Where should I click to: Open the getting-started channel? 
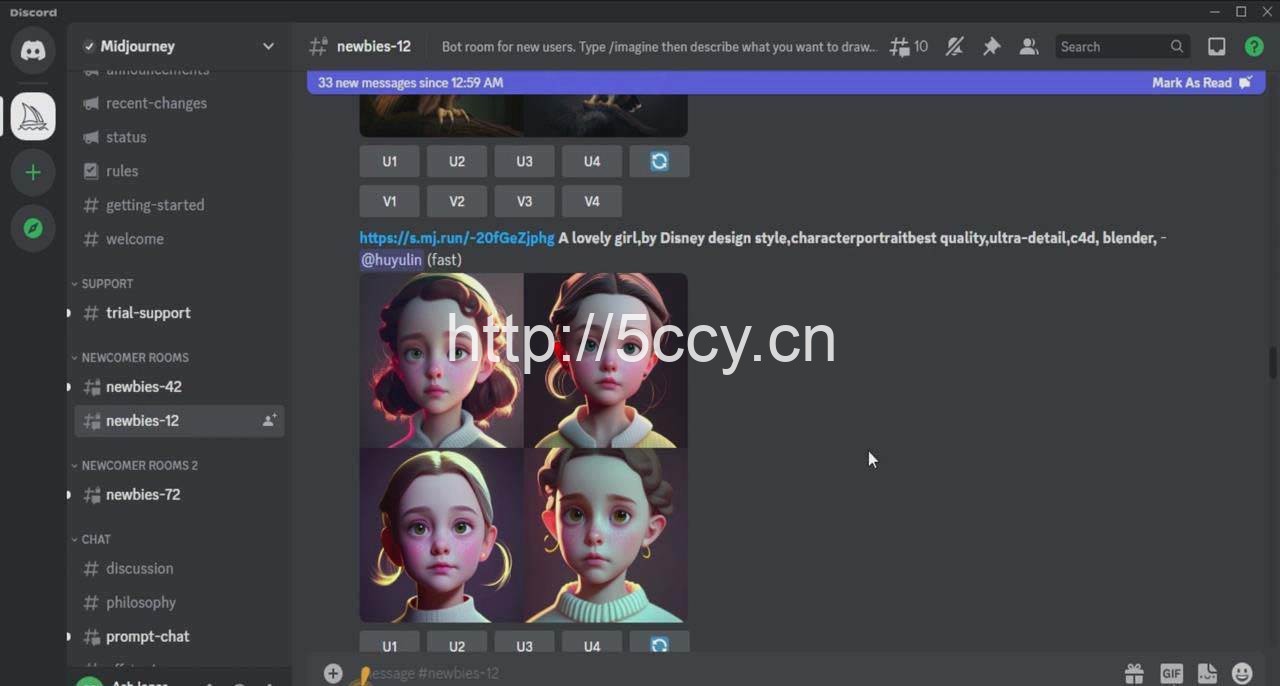click(155, 205)
